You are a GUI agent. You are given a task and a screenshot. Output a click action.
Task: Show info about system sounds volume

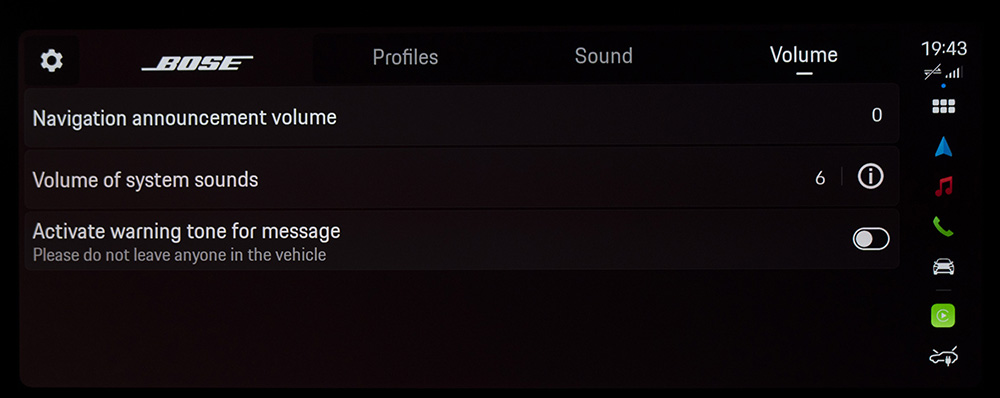coord(871,177)
